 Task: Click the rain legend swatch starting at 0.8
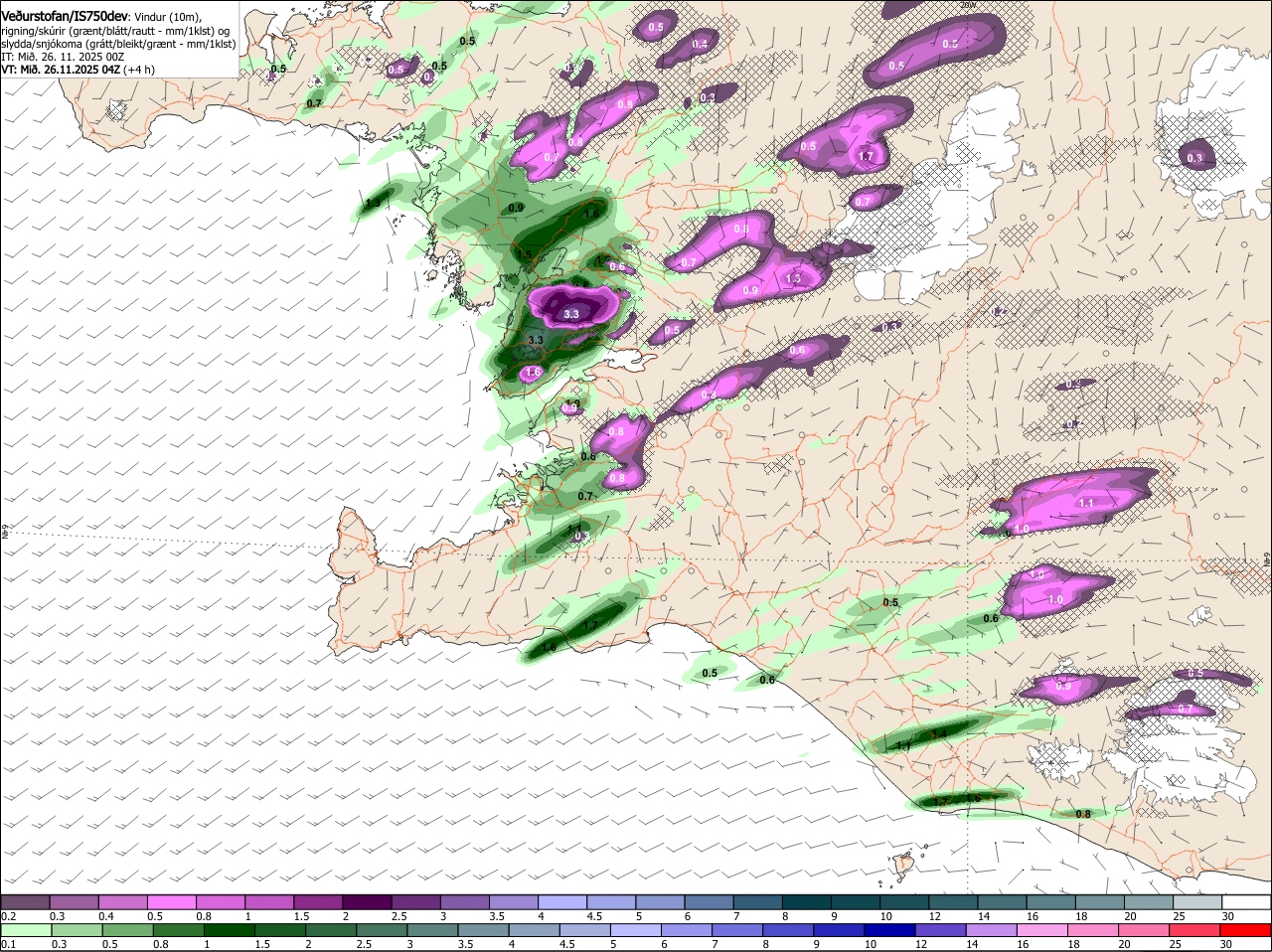pyautogui.click(x=178, y=931)
